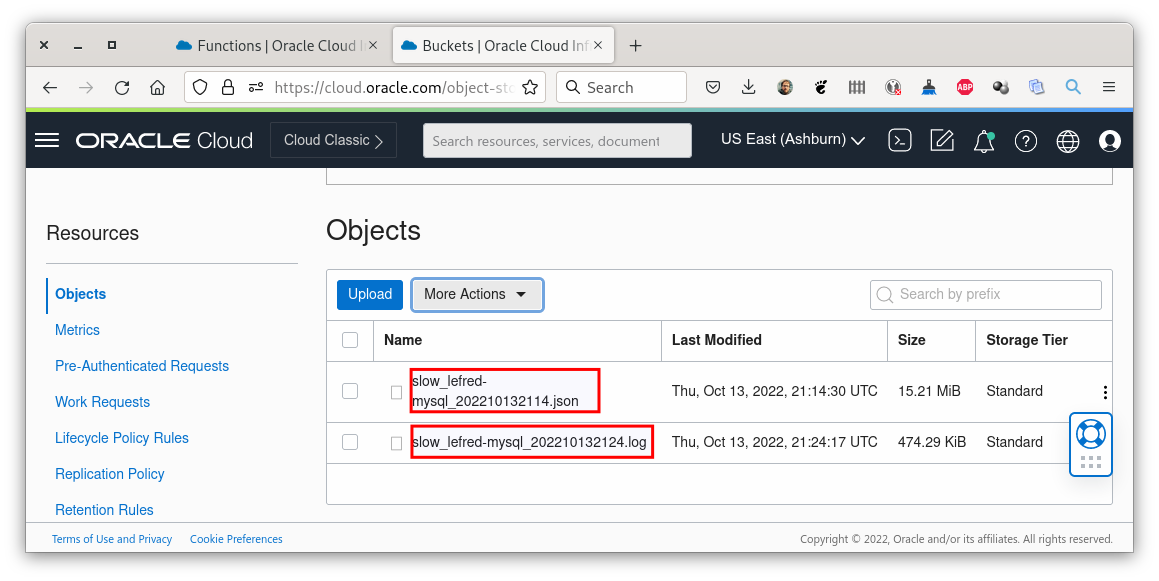Open the Cookie Preferences link
Screen dimensions: 1159x581
236,539
